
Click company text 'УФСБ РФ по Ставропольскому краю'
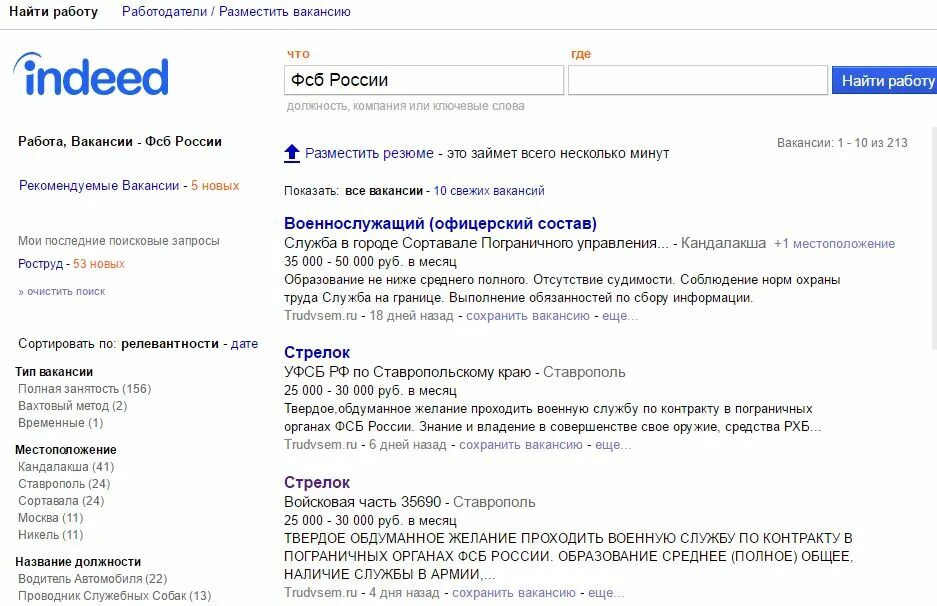[x=408, y=372]
